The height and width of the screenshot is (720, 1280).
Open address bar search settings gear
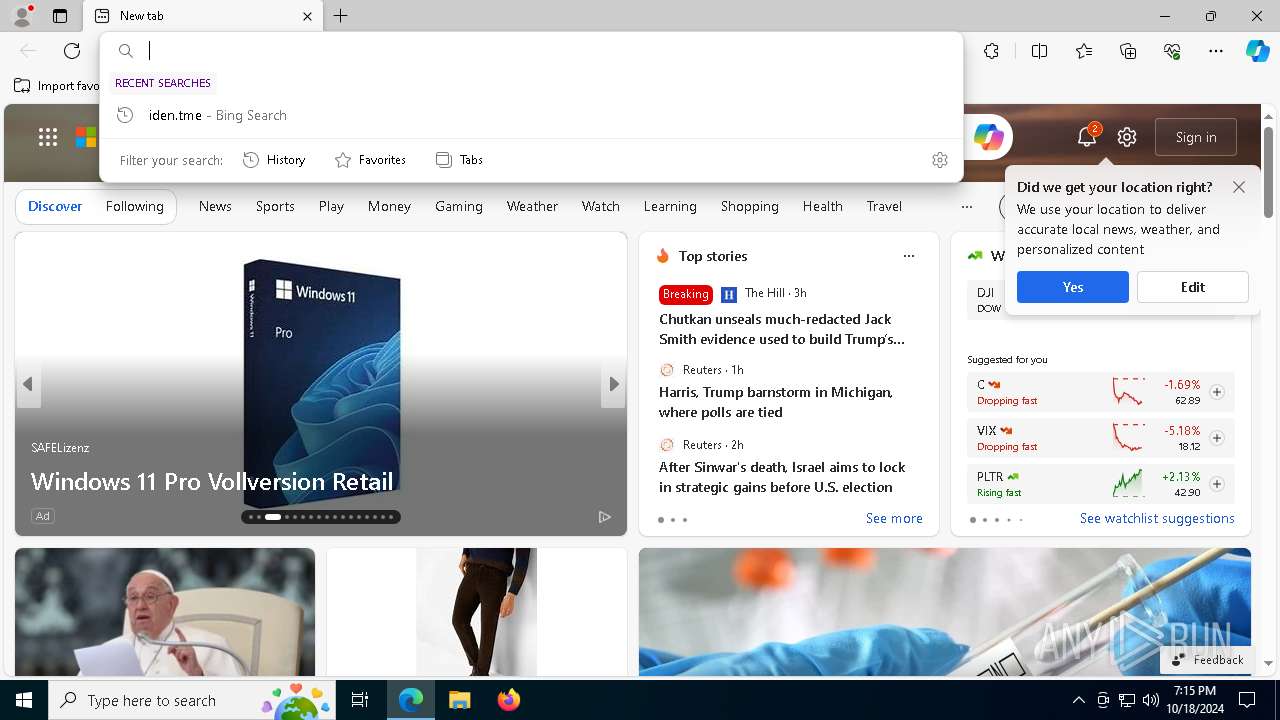[x=940, y=160]
